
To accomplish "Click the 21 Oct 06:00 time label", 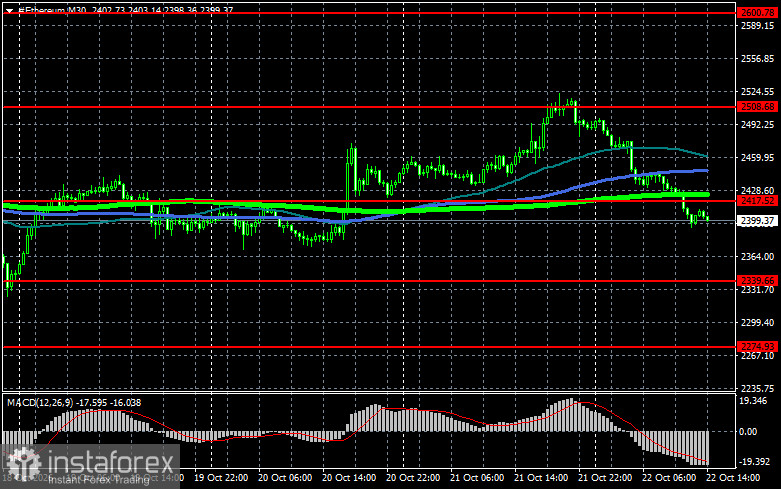I will 477,478.
